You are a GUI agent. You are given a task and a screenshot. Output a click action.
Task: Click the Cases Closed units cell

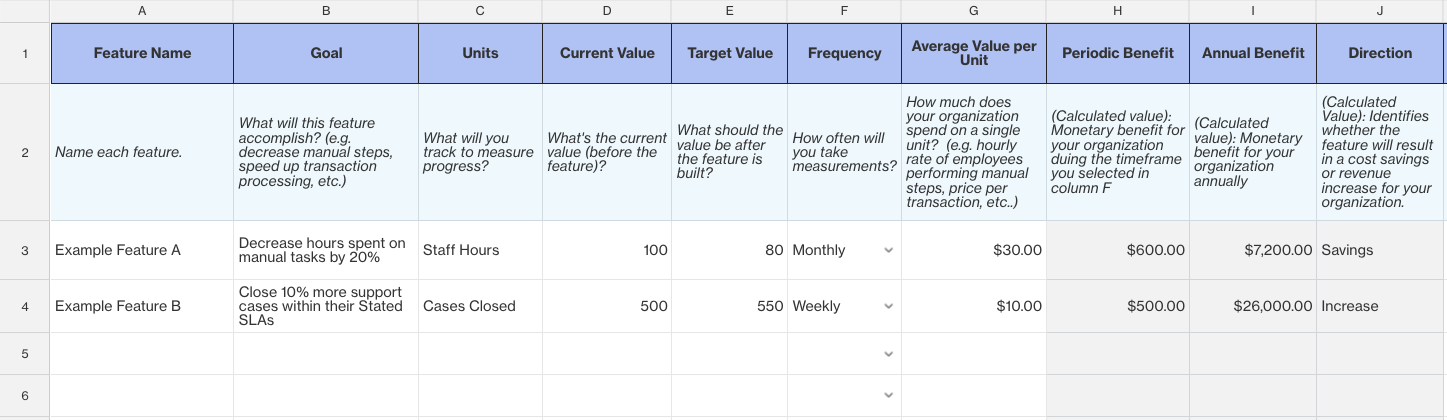480,306
